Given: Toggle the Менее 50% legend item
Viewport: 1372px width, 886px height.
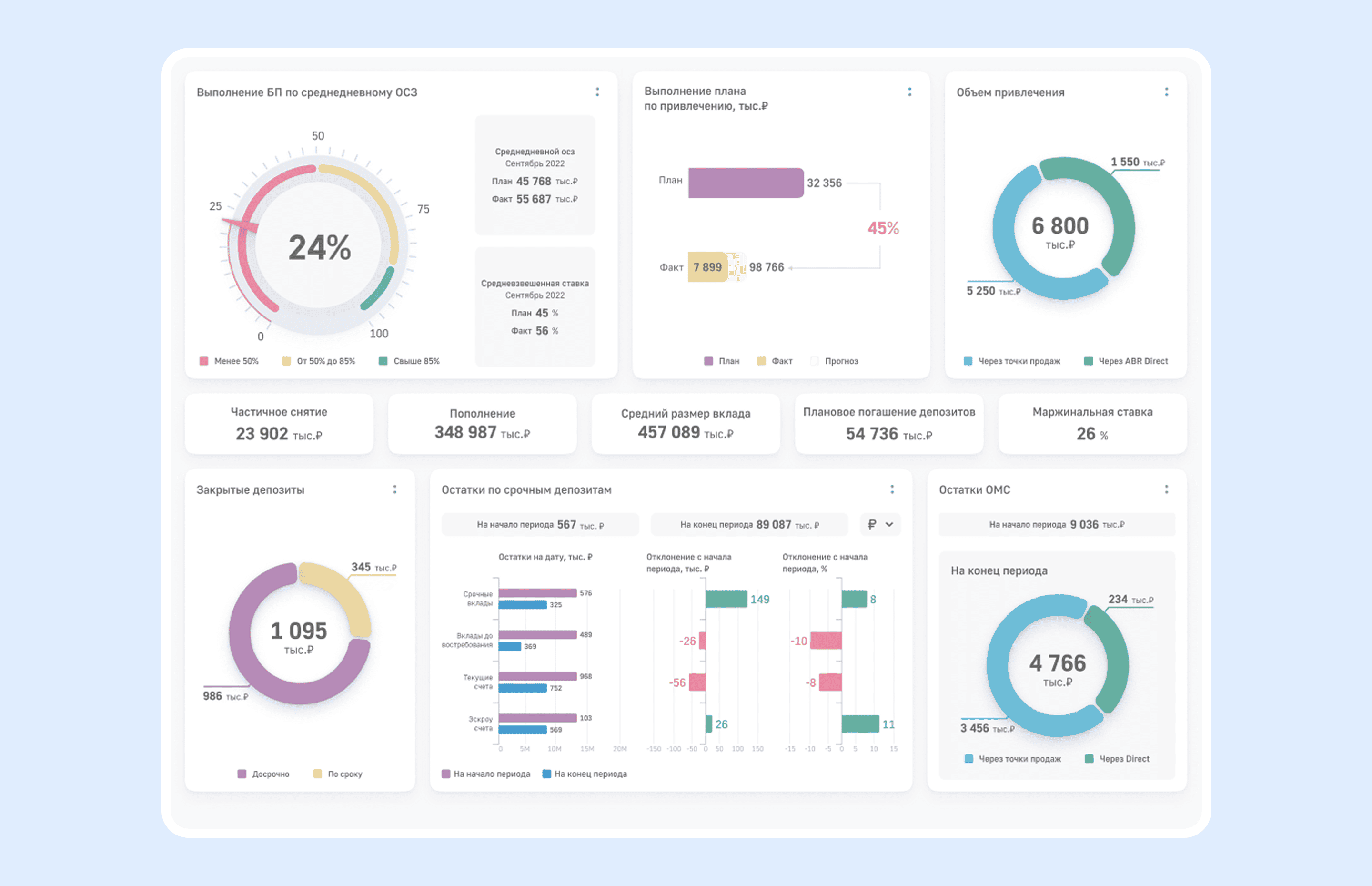Looking at the screenshot, I should pos(229,361).
